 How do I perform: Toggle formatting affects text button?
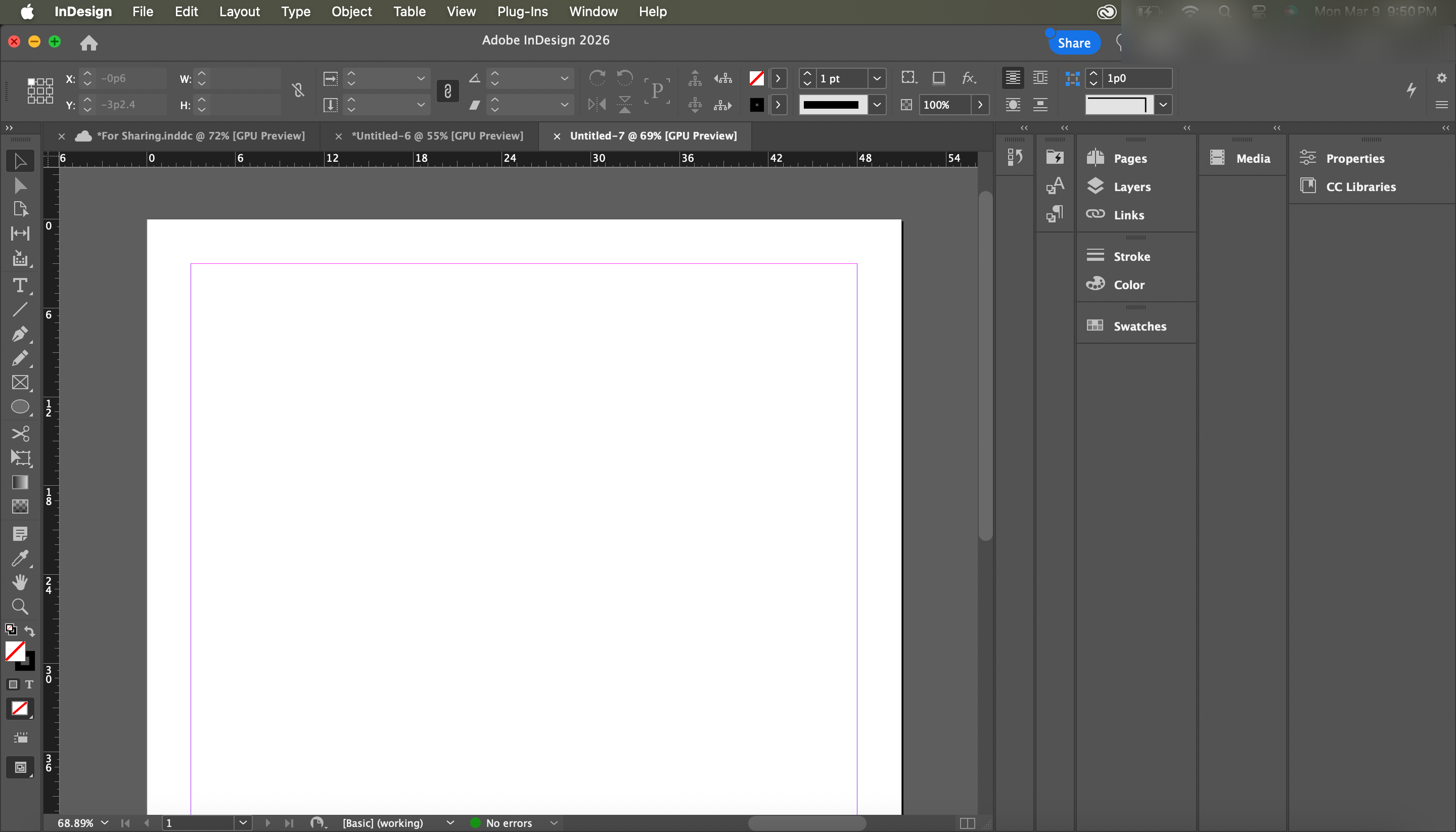tap(29, 684)
